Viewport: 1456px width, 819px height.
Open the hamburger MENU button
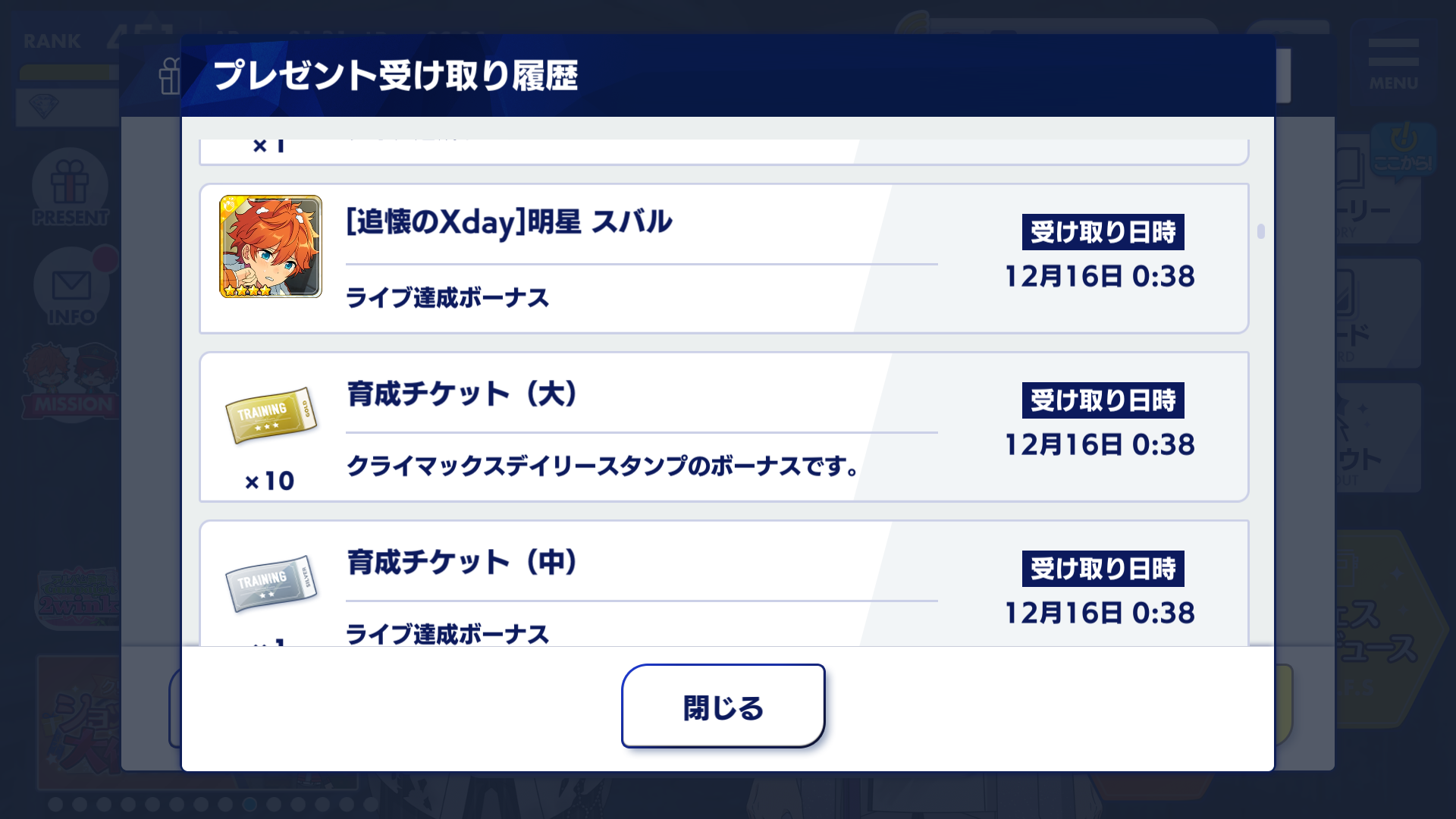tap(1393, 63)
